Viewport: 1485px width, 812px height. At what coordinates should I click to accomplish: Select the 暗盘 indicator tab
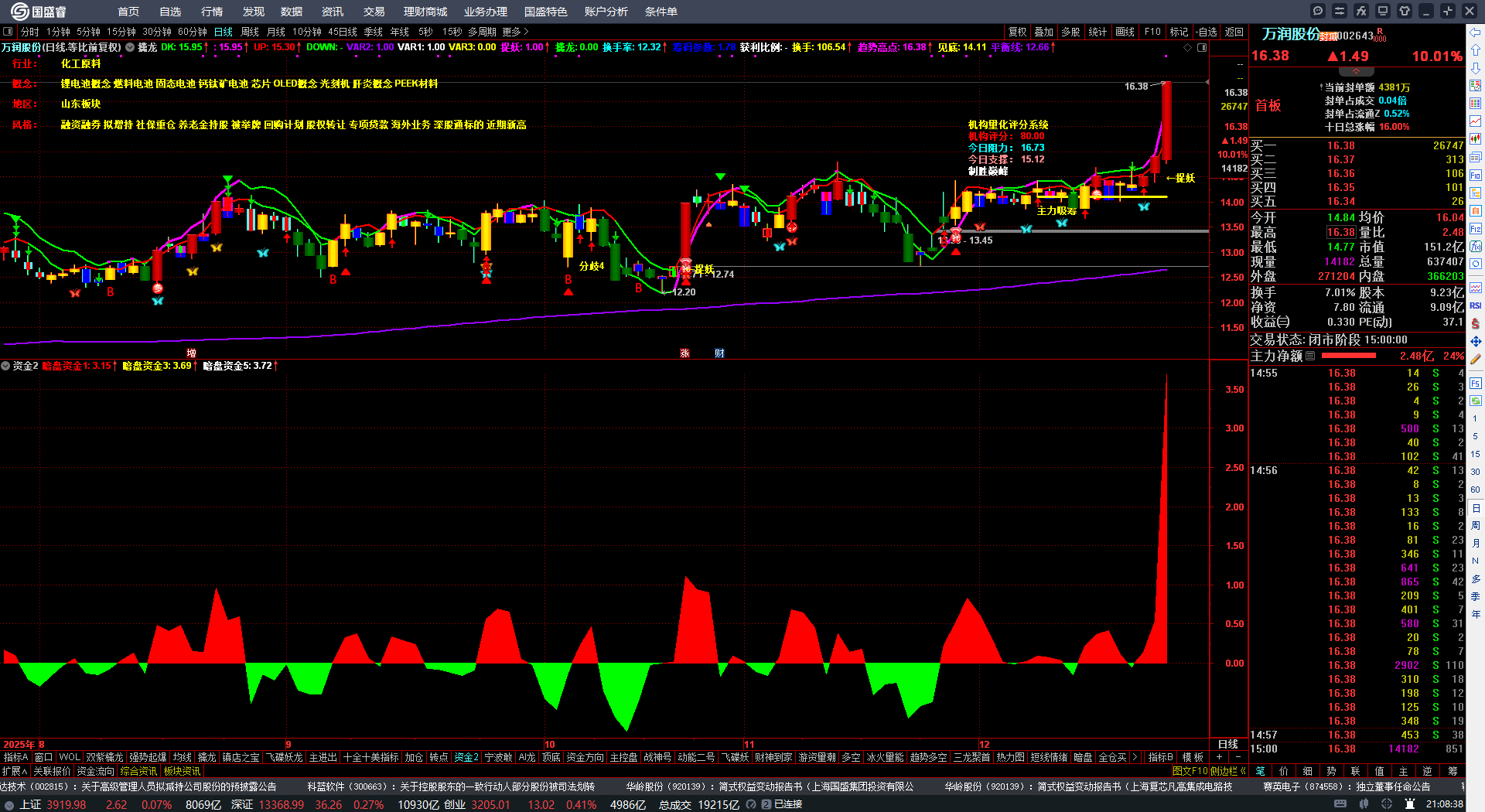point(1083,757)
